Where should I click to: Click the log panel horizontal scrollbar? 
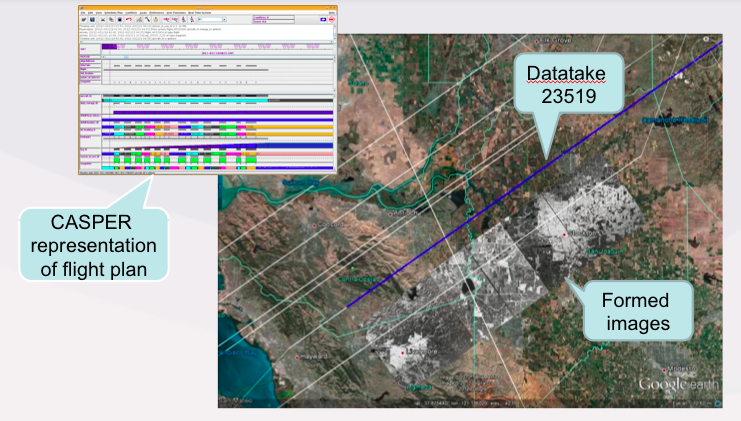coord(206,42)
